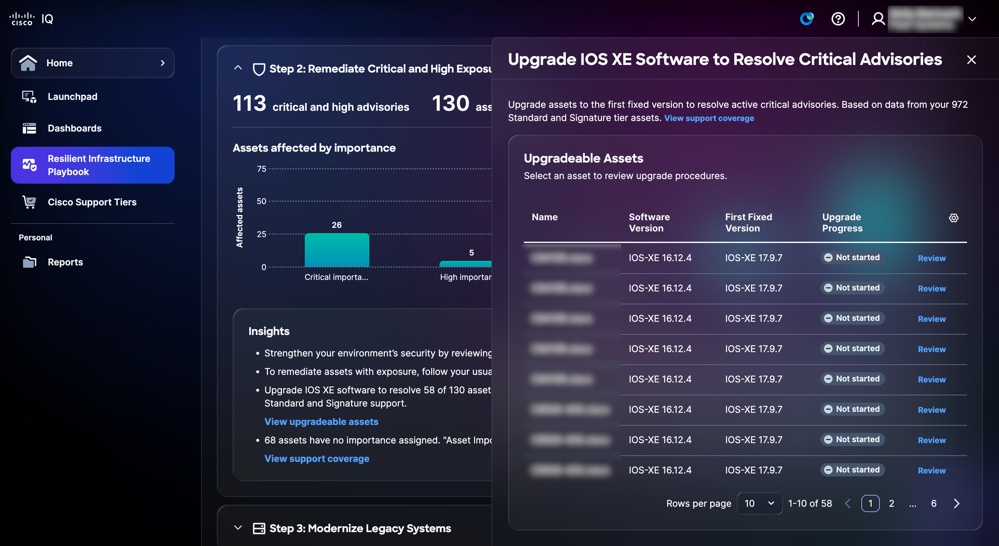Click the Personal section label
999x546 pixels.
click(x=36, y=238)
